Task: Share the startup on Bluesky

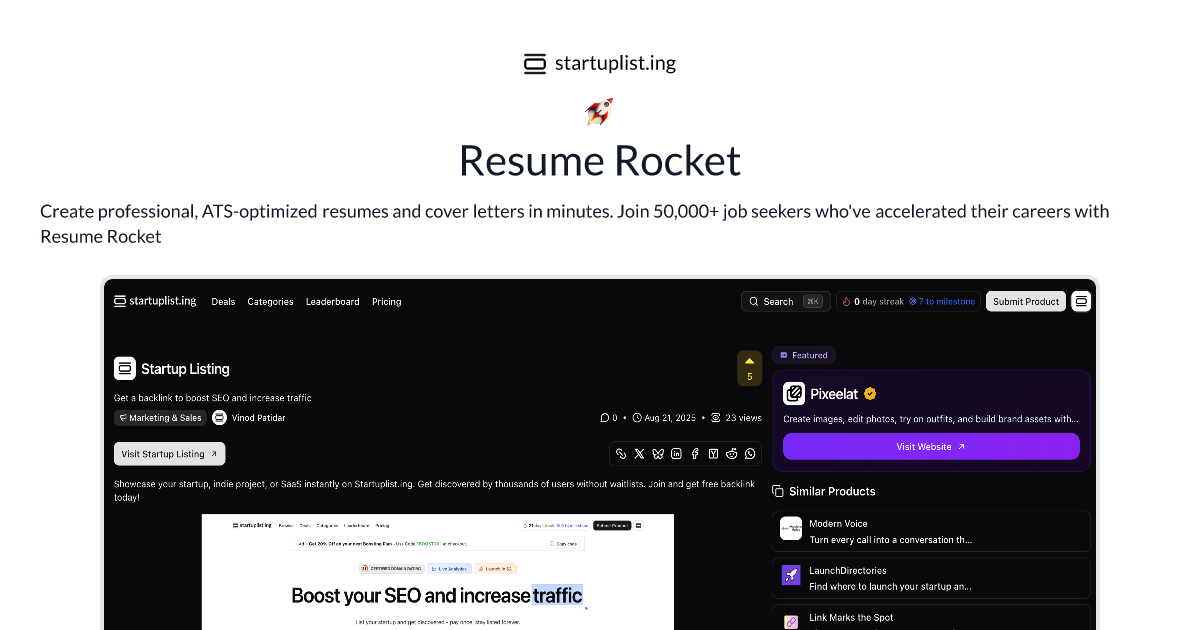Action: pos(657,453)
